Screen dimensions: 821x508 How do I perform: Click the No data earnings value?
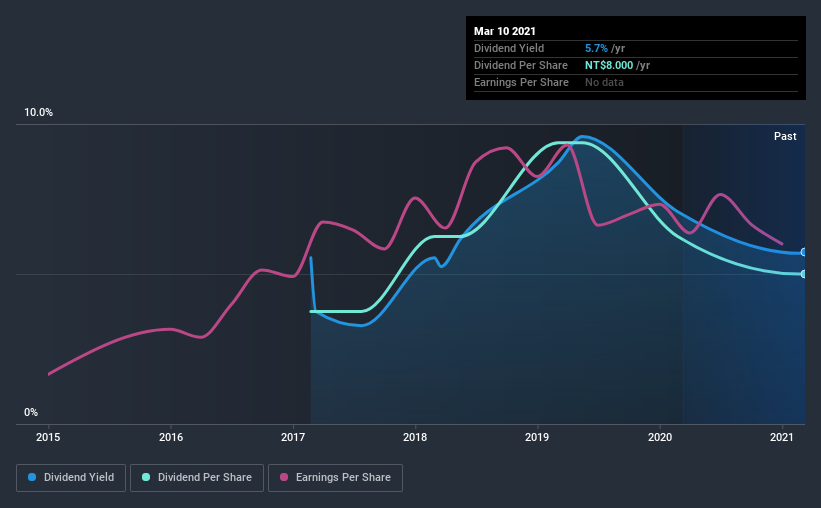(x=604, y=82)
